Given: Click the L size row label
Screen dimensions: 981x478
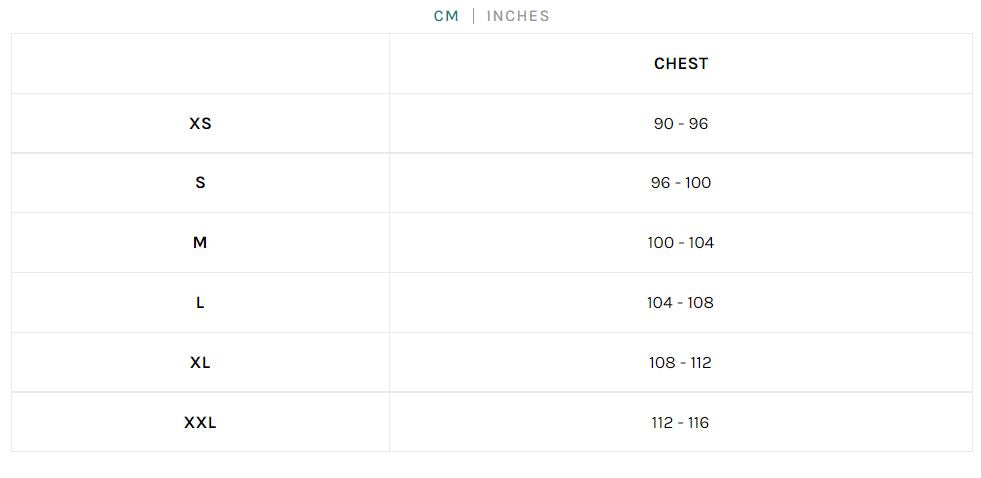Looking at the screenshot, I should (200, 303).
